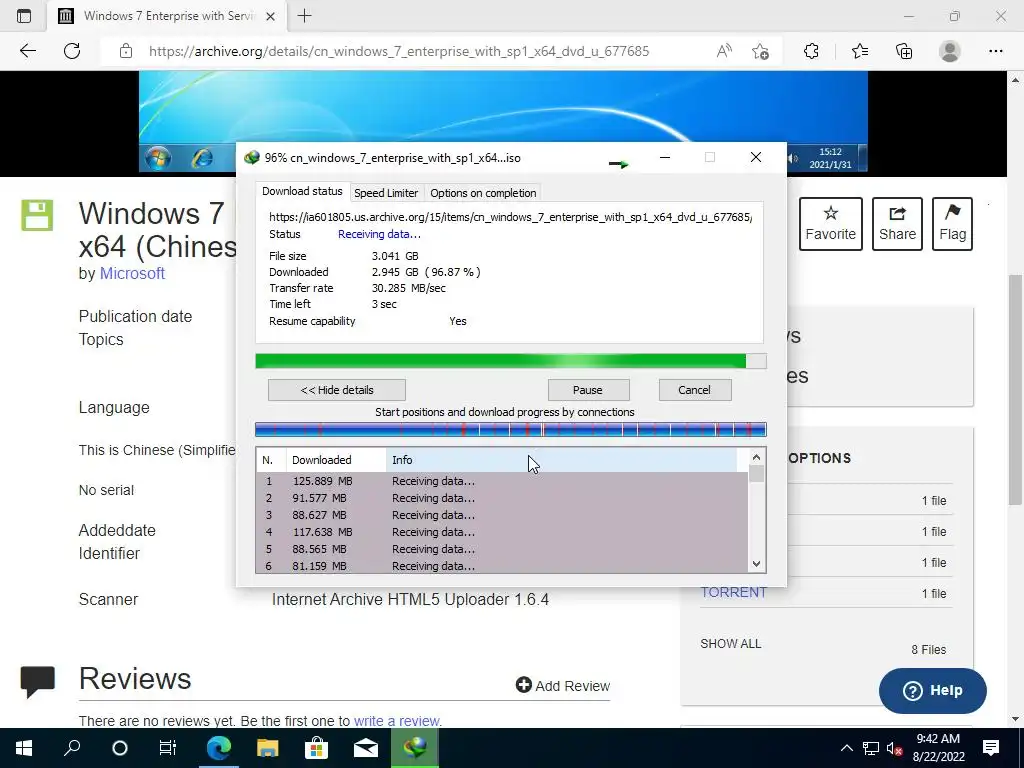Open the Favorites list icon
The image size is (1024, 768).
tap(860, 51)
